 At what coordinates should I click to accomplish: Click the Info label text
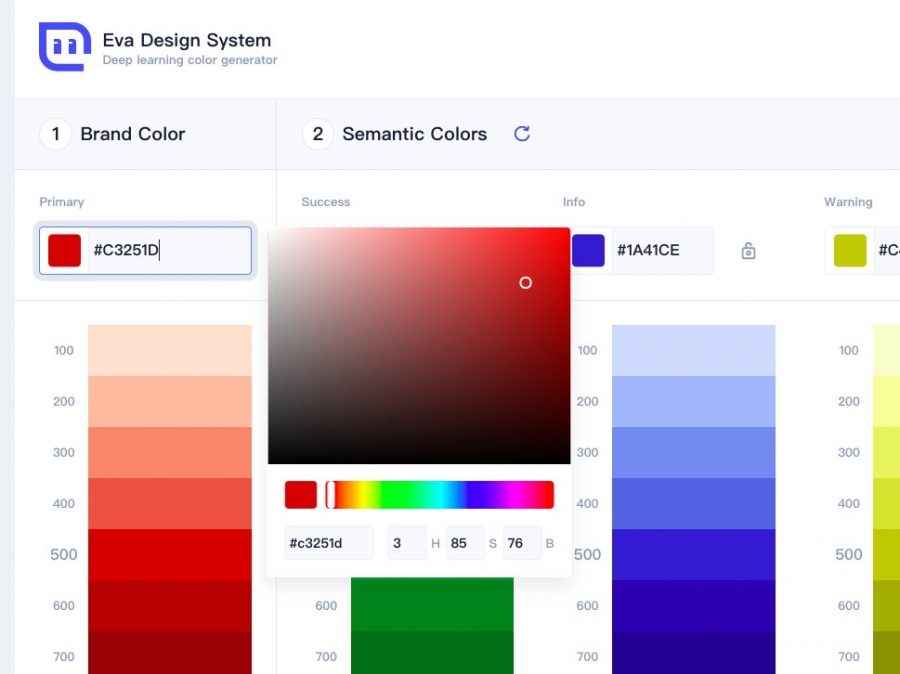[573, 202]
